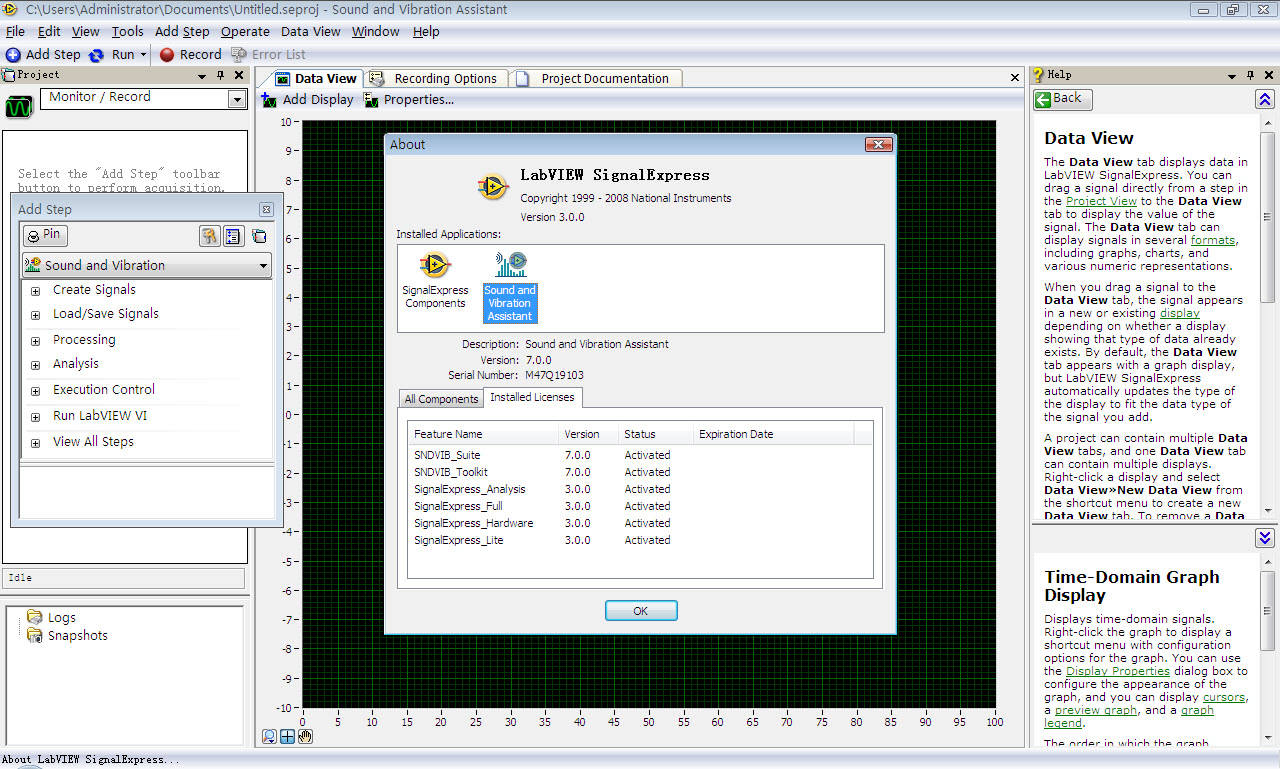Select the pan hand tool below graph

[x=305, y=737]
